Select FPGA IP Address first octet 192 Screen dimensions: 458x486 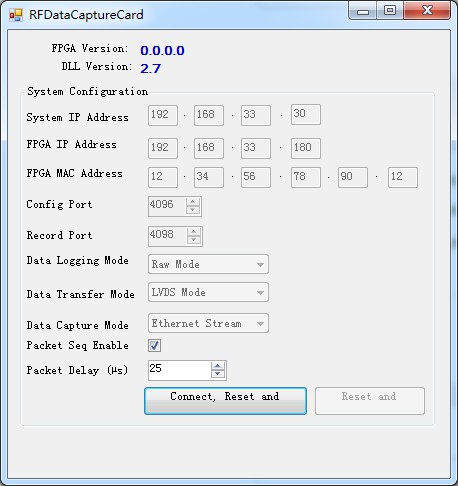tap(163, 148)
